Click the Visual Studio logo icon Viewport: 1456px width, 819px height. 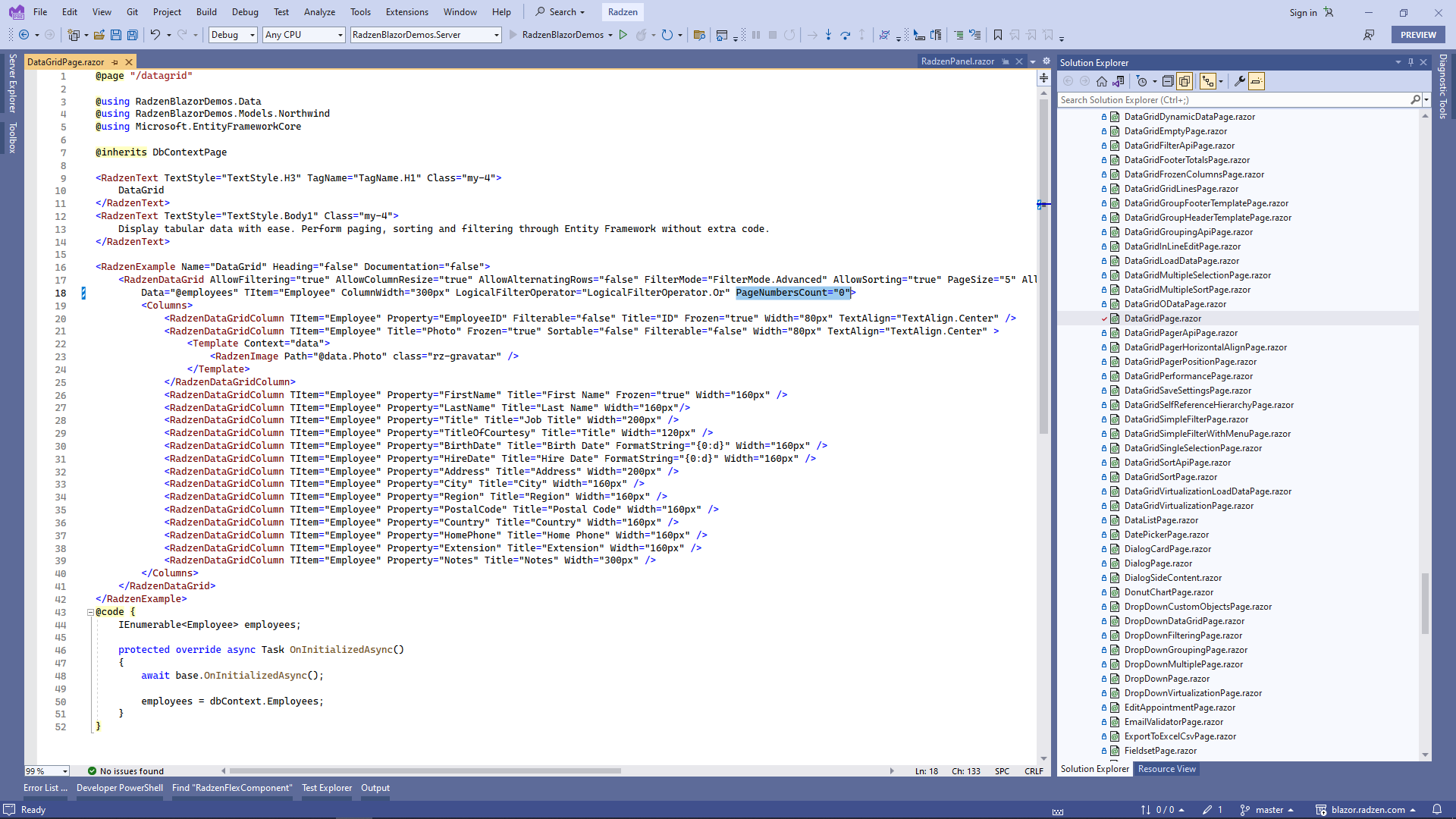point(16,12)
